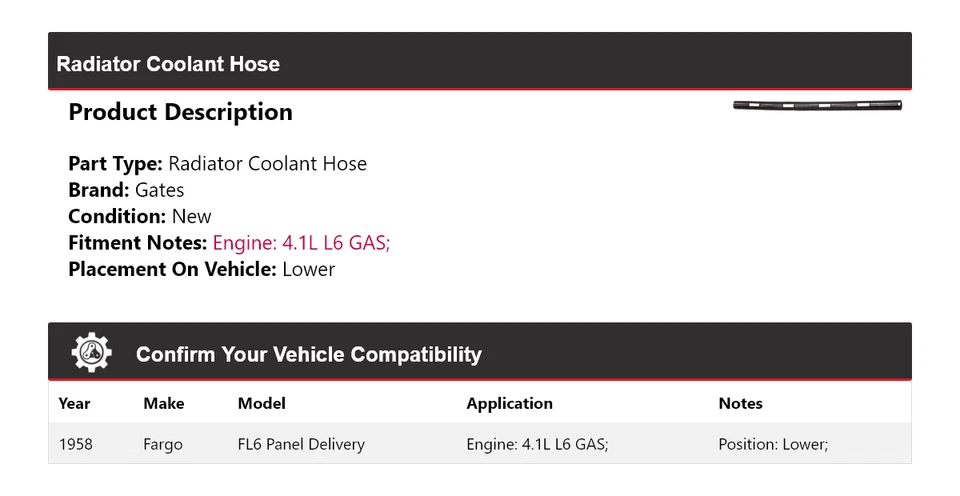The height and width of the screenshot is (496, 960).
Task: Open the radiator hose product thumbnail
Action: tap(817, 105)
